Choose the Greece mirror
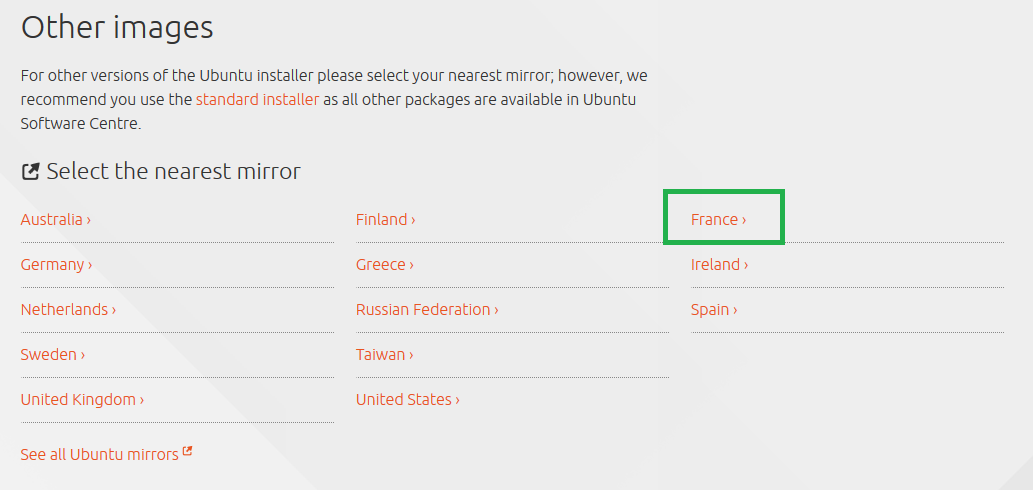 (385, 265)
